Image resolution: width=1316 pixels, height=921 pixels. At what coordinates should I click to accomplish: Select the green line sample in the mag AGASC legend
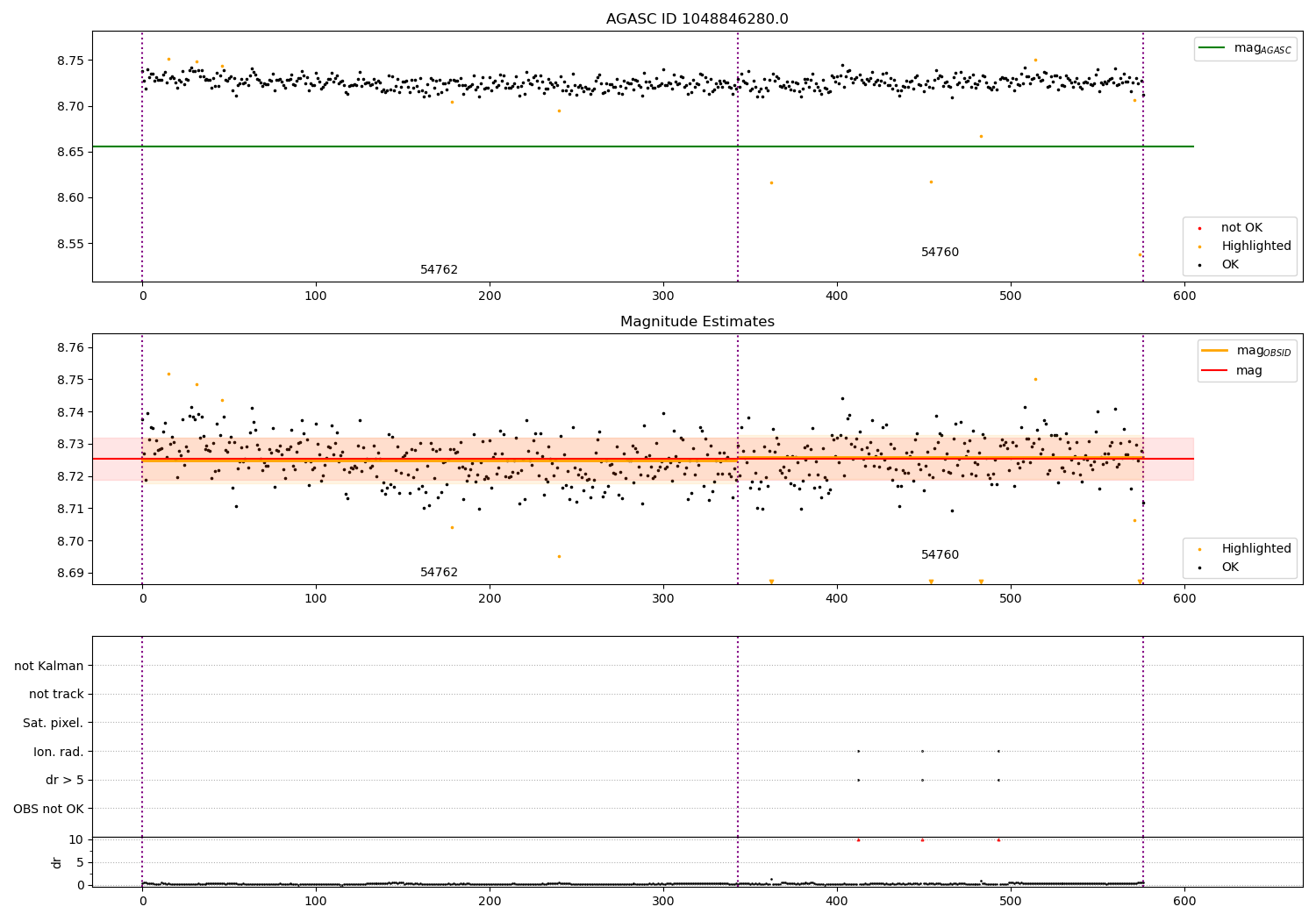click(x=1212, y=47)
